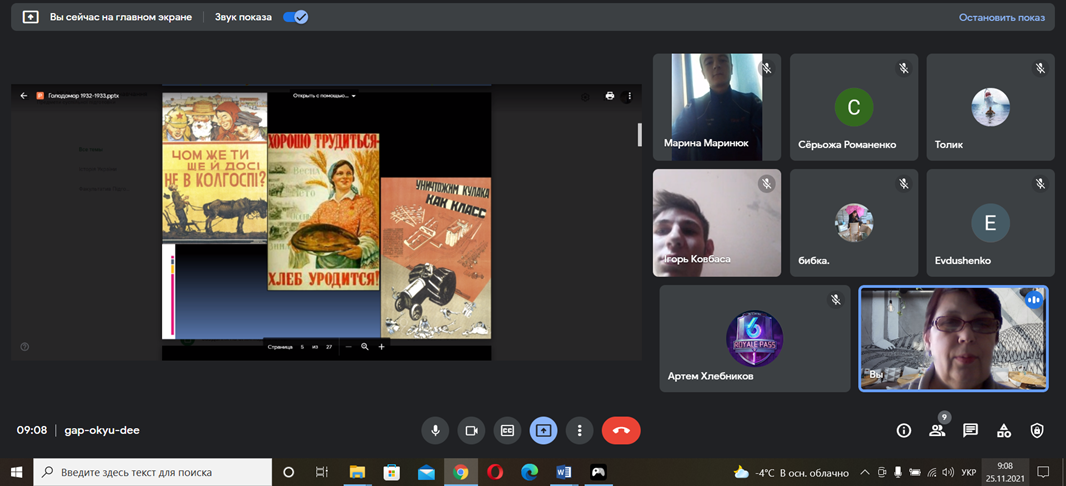Click back arrow in presentation viewer
This screenshot has height=486, width=1066.
24,96
